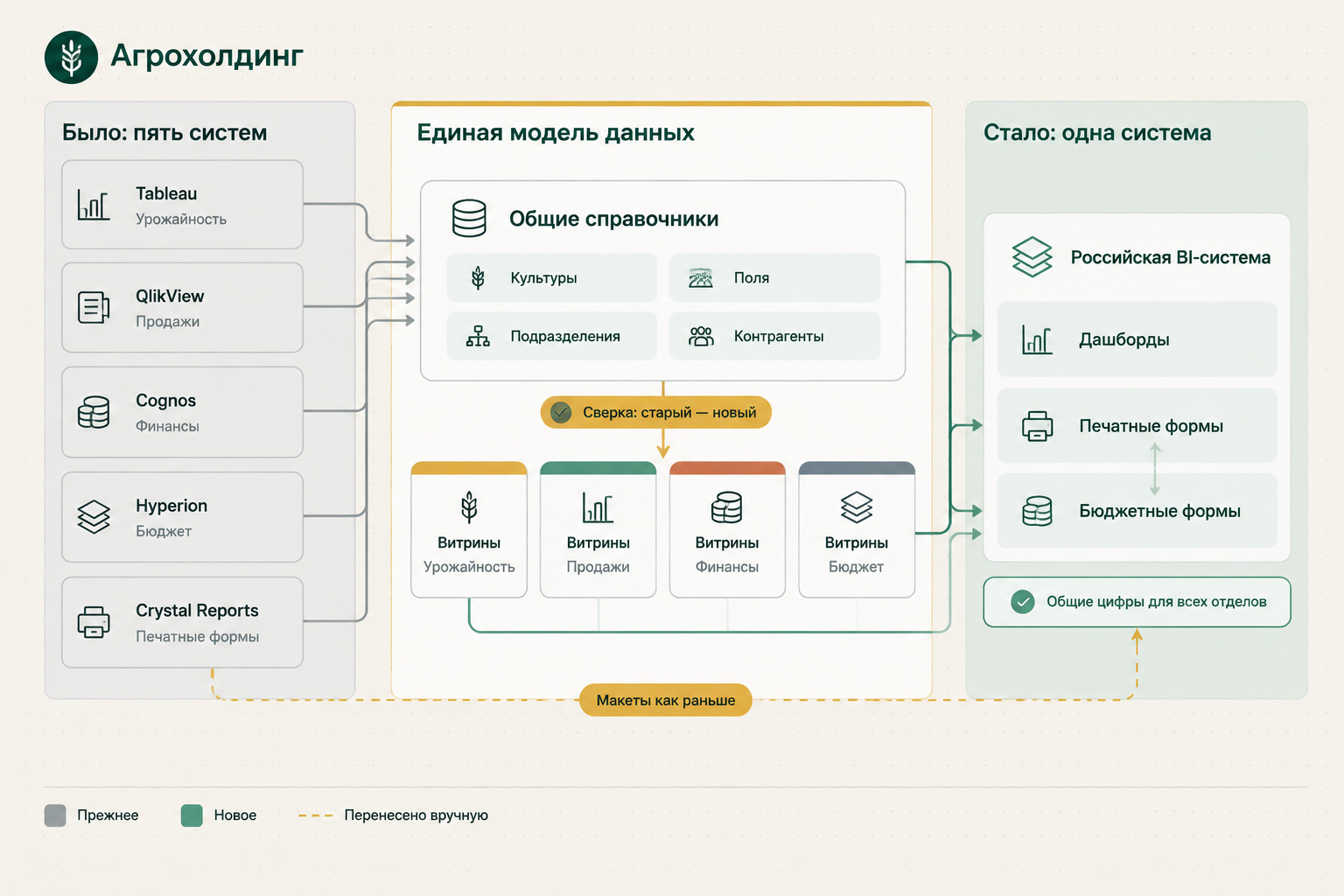The height and width of the screenshot is (896, 1344).
Task: Select the org chart icon beside Подразделения
Action: click(x=478, y=336)
